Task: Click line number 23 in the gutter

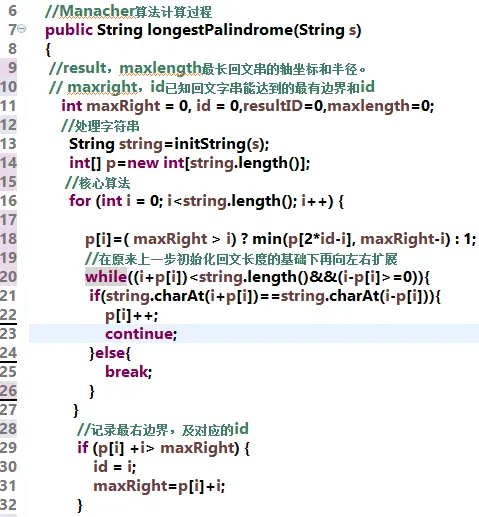Action: click(8, 334)
